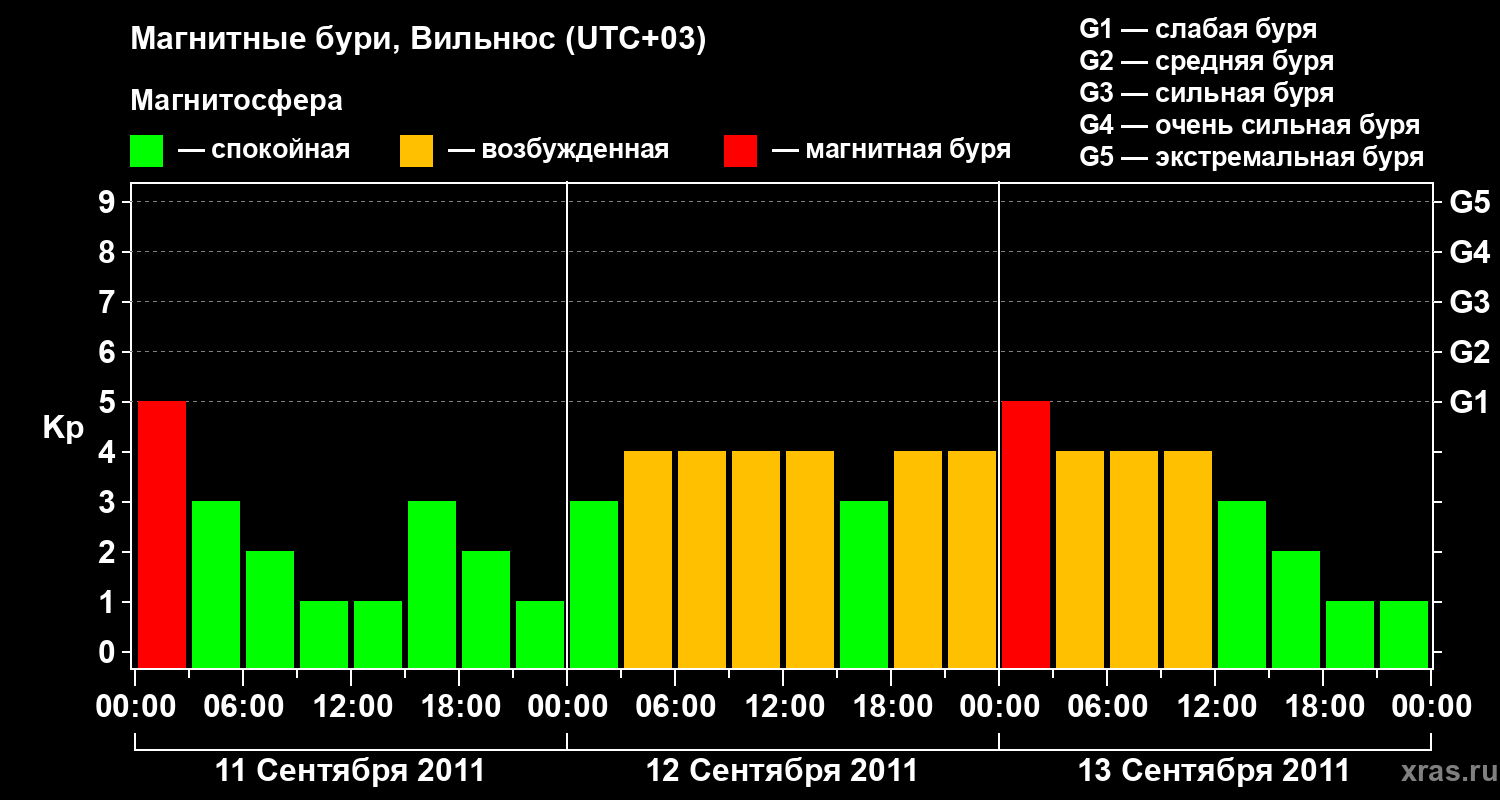This screenshot has height=800, width=1500.
Task: Click the line 'G1 — слабая буря'
Action: pos(1198,29)
